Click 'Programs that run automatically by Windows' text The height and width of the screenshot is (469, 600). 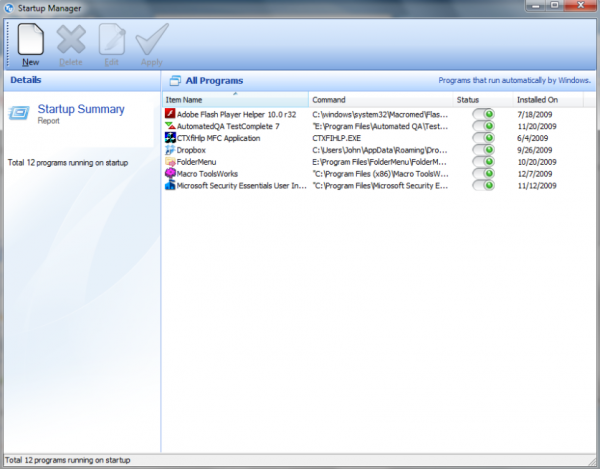tap(514, 80)
